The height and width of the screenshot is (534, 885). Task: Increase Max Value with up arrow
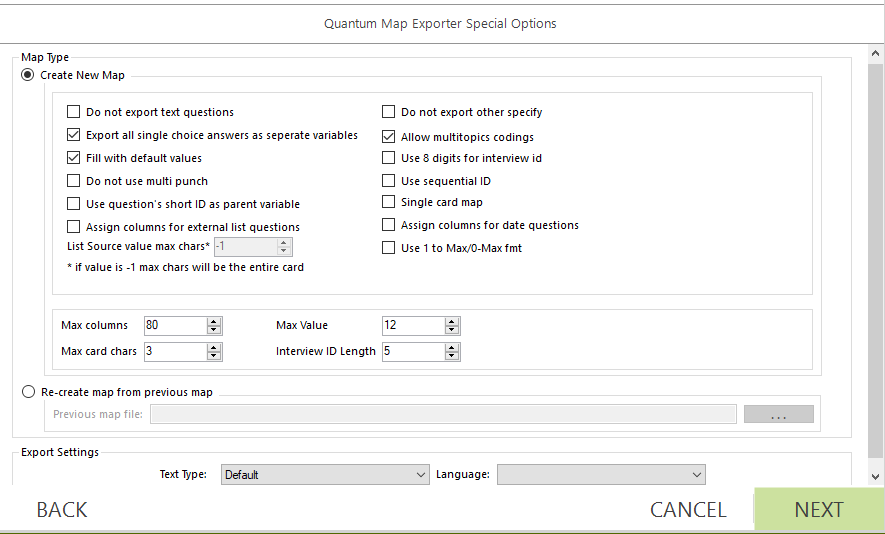452,321
